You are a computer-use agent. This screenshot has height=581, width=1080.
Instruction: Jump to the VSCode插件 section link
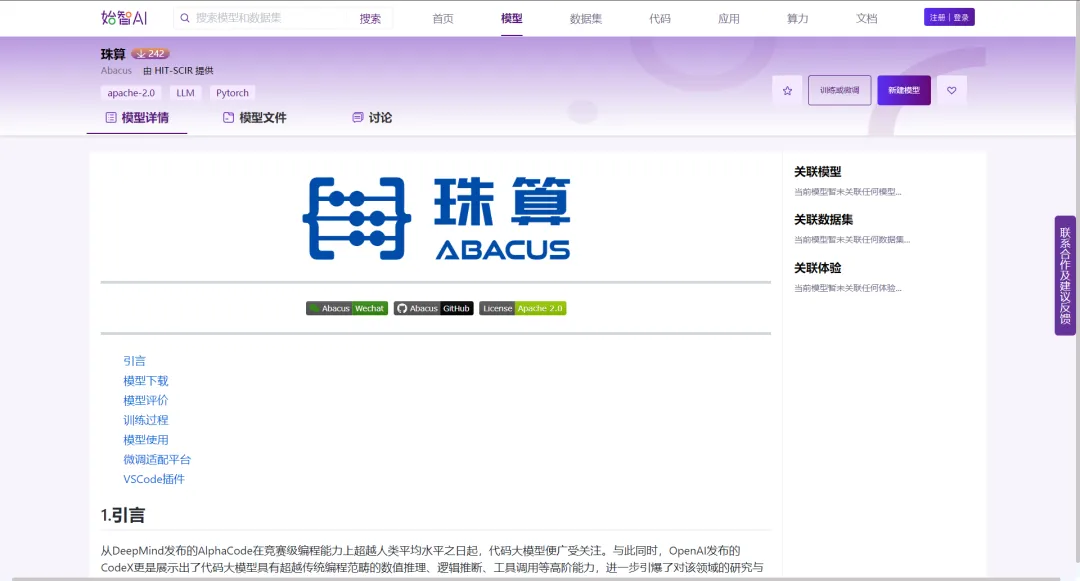click(x=154, y=479)
